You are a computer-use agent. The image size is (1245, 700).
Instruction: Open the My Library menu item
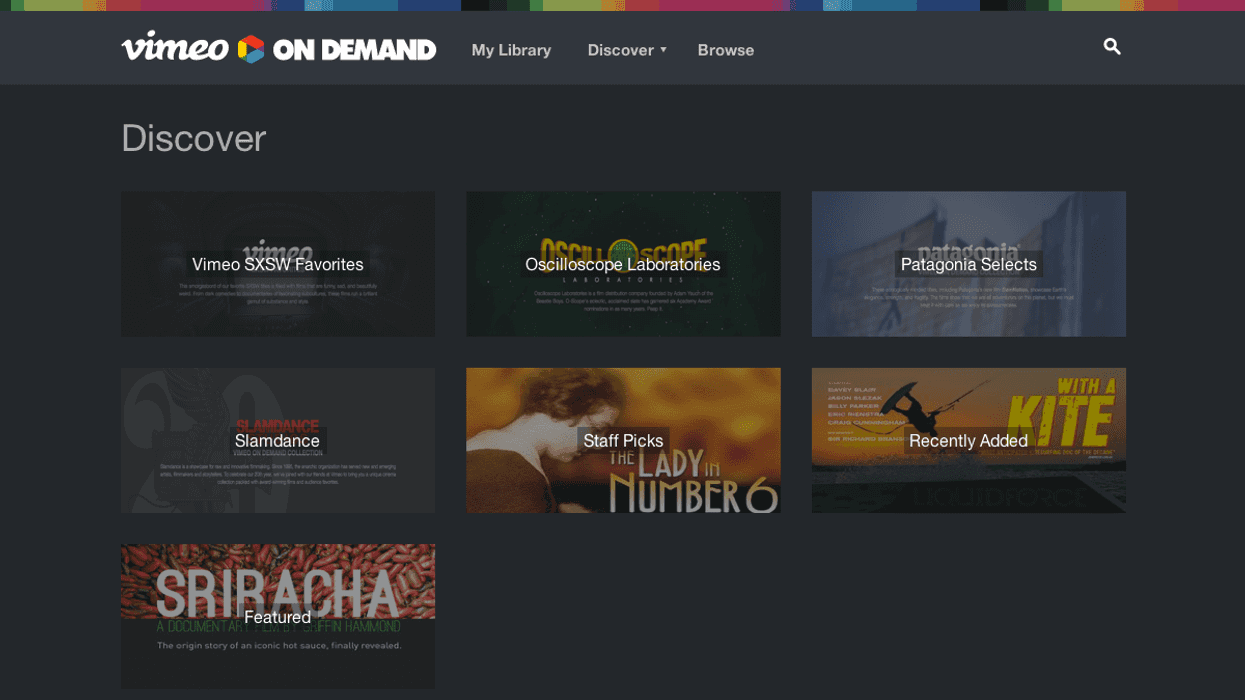[x=511, y=49]
